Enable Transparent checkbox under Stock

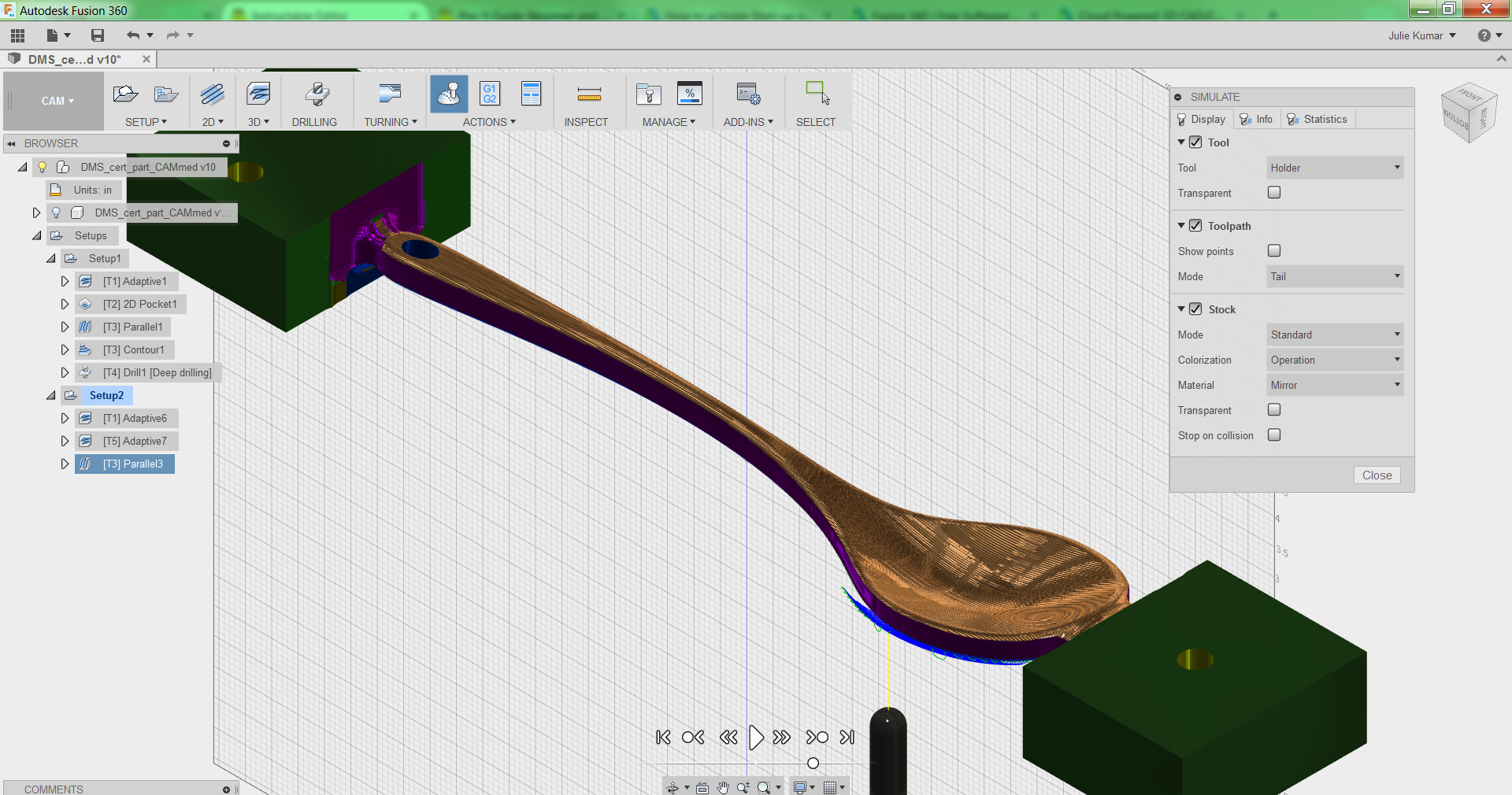(x=1274, y=410)
